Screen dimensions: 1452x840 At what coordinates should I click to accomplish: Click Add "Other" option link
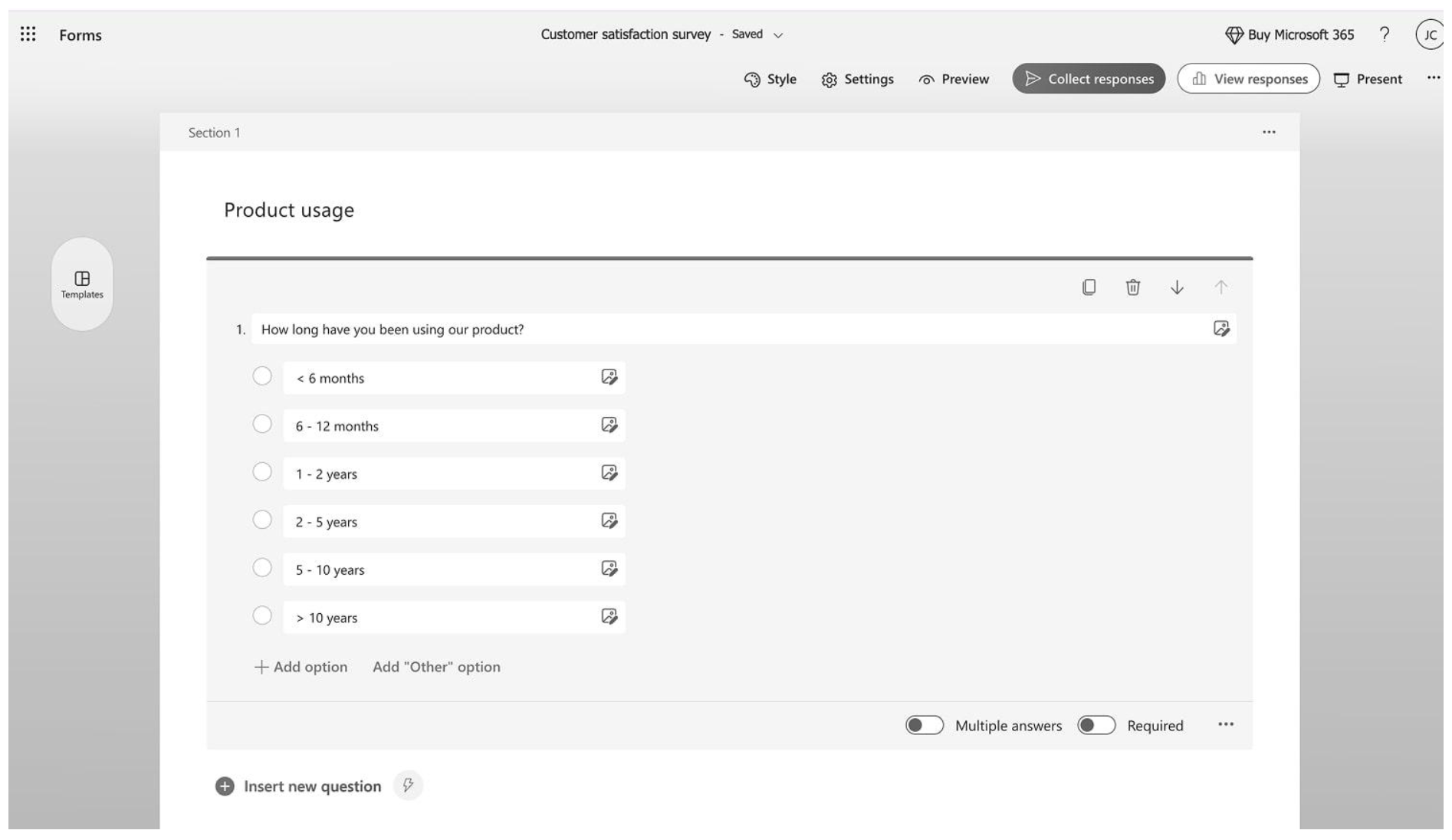coord(436,667)
